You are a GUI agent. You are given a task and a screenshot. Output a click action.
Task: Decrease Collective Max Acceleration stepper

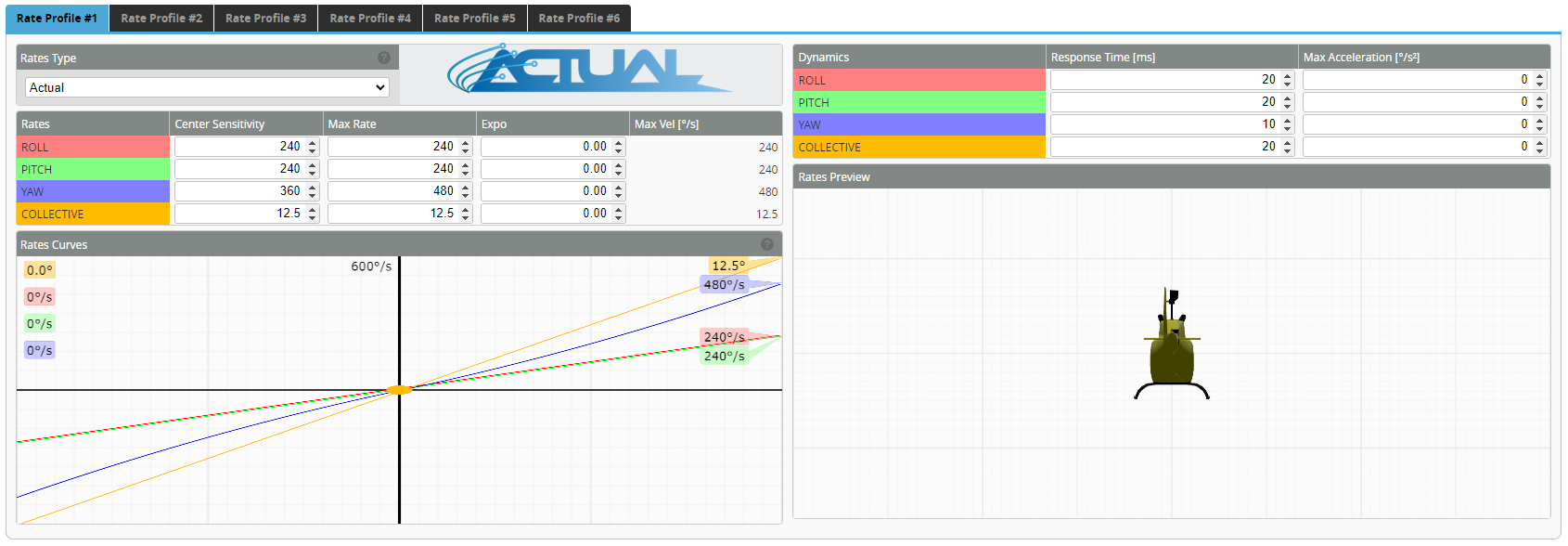[x=1539, y=150]
